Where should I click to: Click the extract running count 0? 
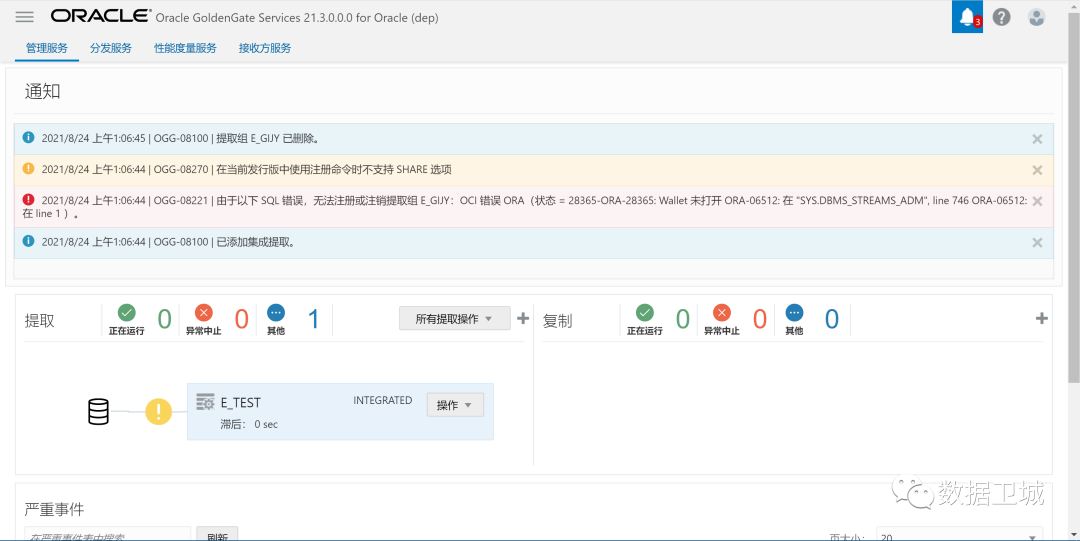click(164, 319)
